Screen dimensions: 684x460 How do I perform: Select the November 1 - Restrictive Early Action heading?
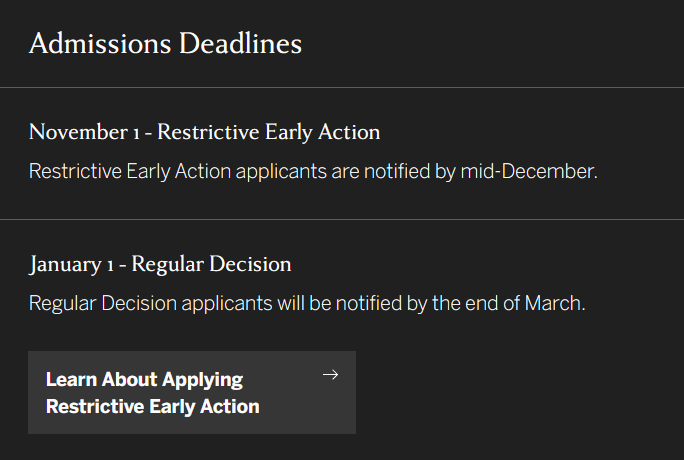coord(204,132)
